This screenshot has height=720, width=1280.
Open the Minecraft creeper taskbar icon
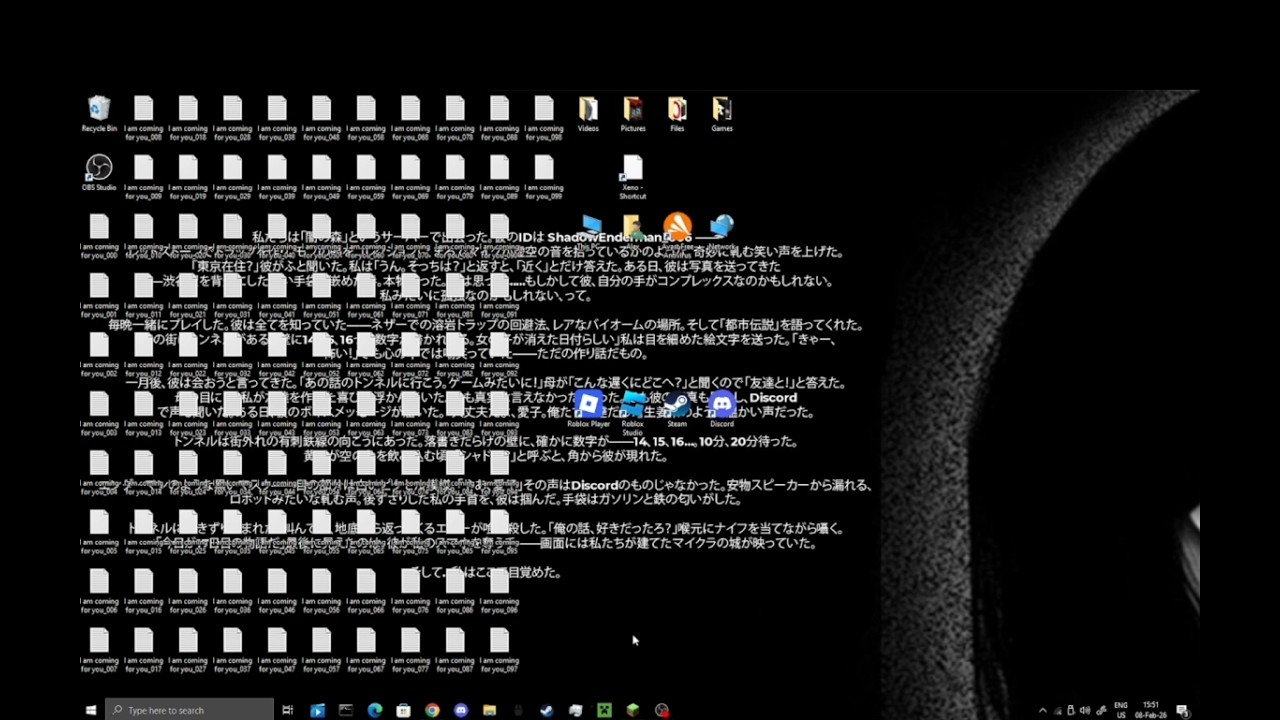(604, 710)
